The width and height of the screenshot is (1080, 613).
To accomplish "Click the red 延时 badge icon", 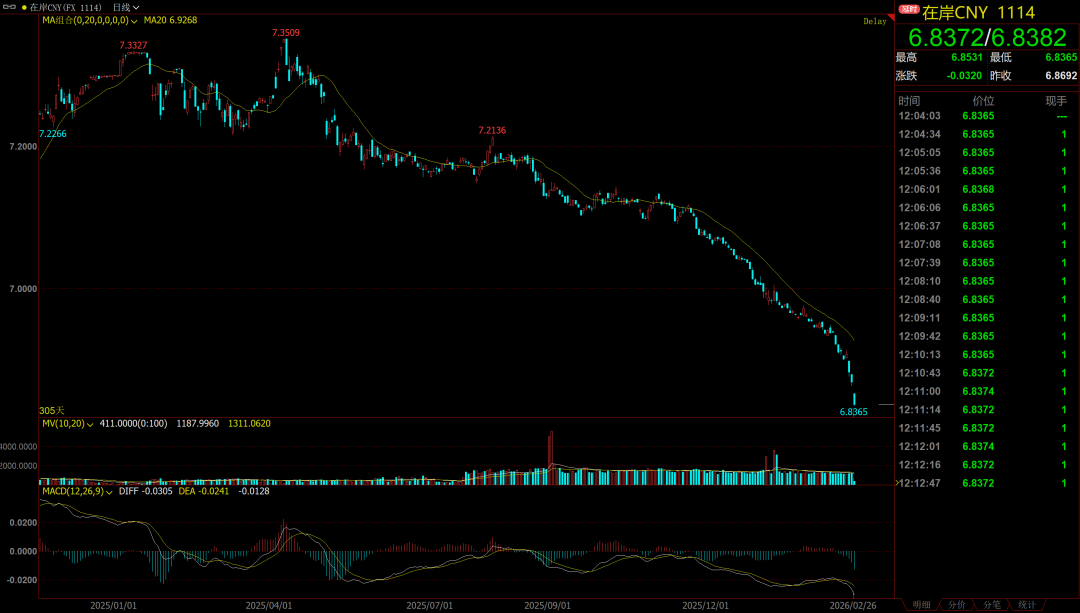I will 908,11.
